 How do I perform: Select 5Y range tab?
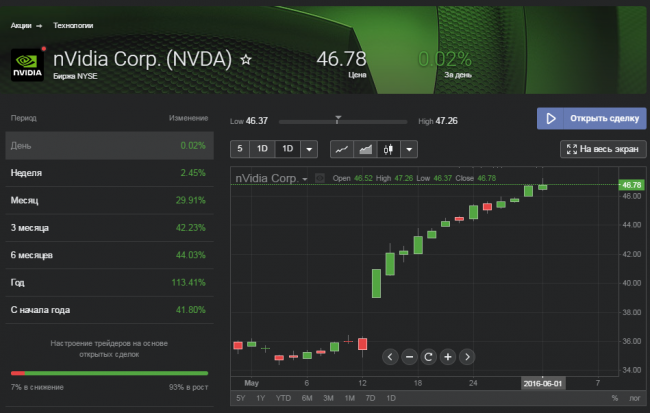click(x=240, y=398)
